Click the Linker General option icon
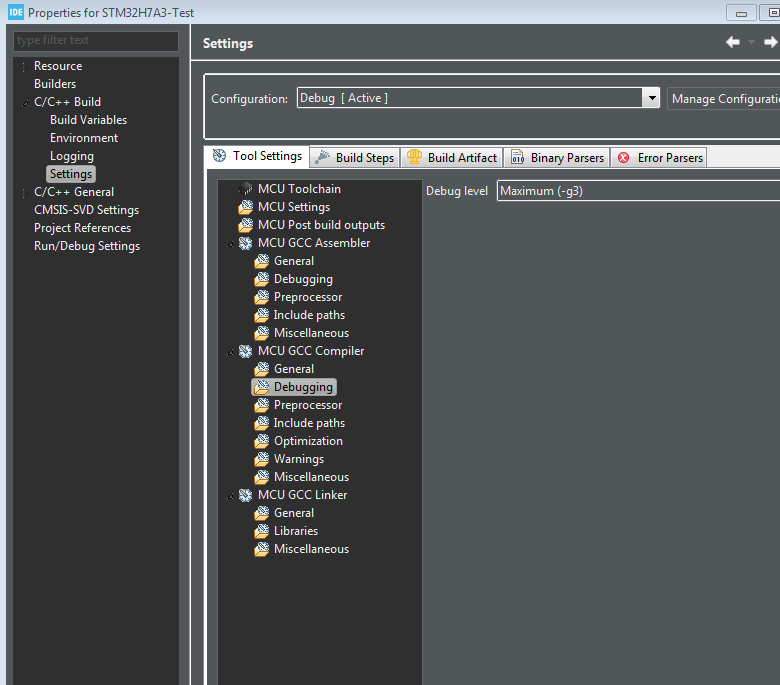Viewport: 780px width, 685px height. [262, 513]
